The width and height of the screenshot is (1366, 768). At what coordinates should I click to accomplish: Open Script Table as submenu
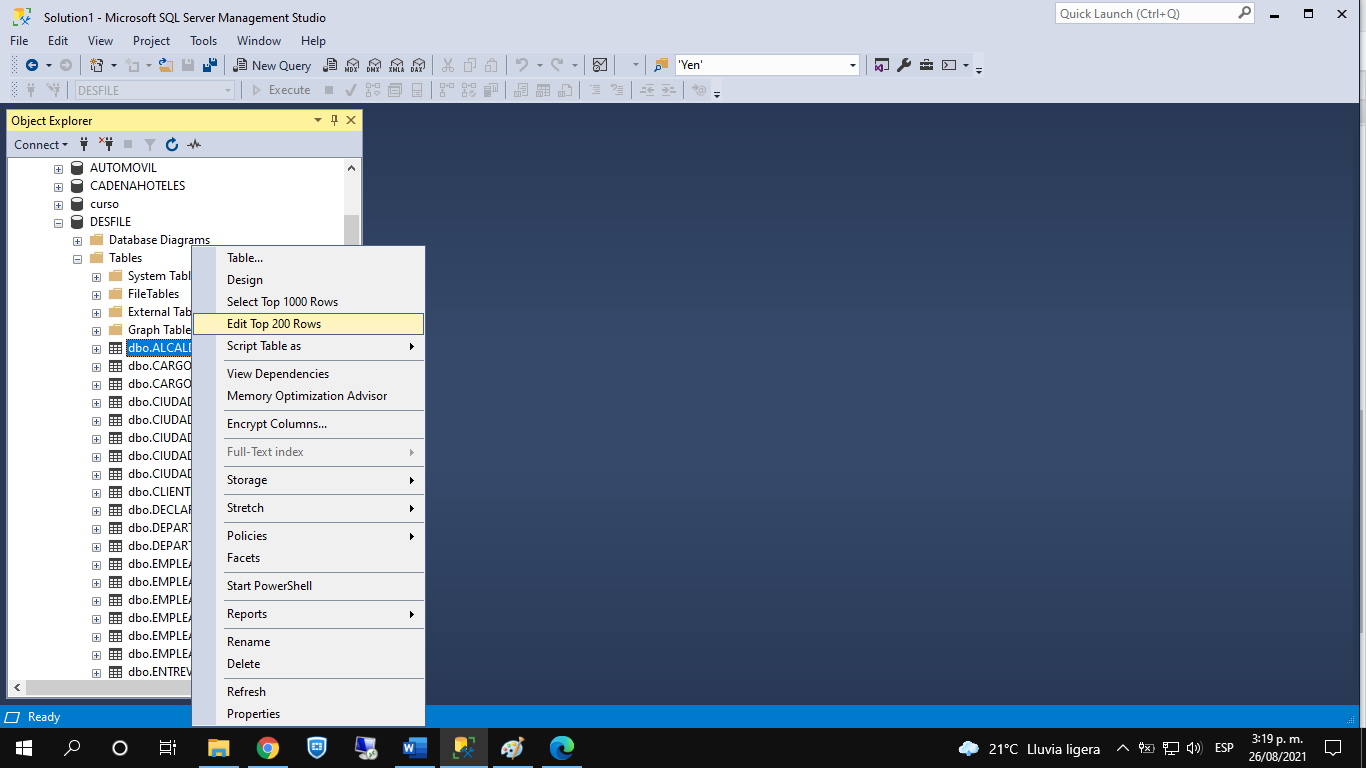(x=308, y=346)
